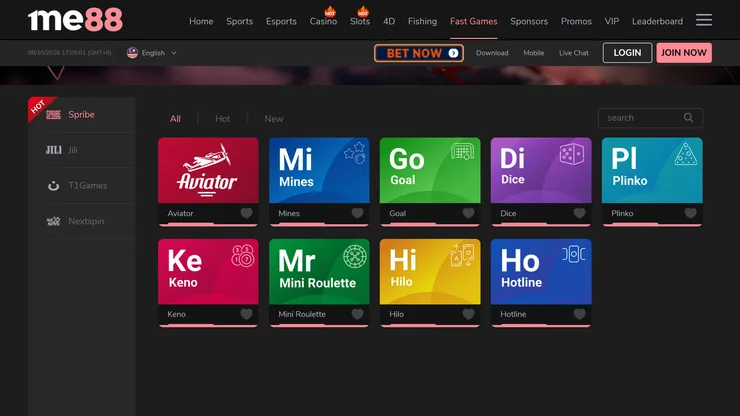Viewport: 740px width, 416px height.
Task: Open the Plinko game thumbnail
Action: coord(652,170)
